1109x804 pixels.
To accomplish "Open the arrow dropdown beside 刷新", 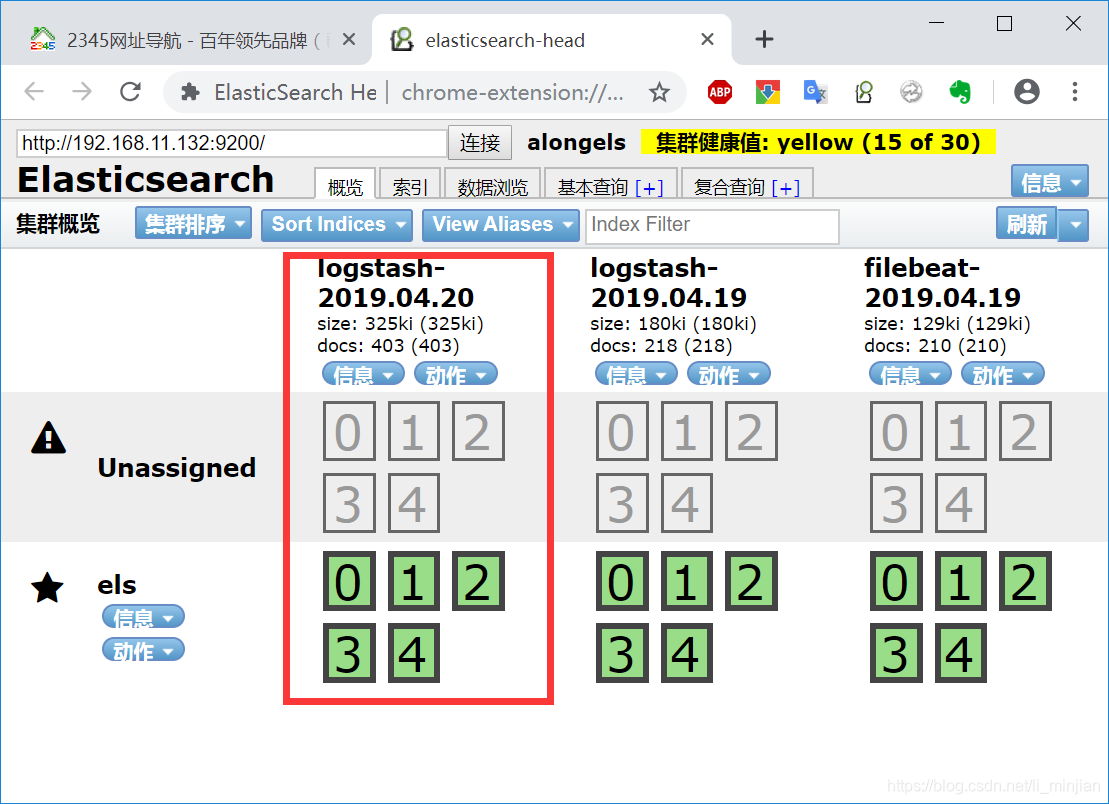I will (x=1074, y=225).
